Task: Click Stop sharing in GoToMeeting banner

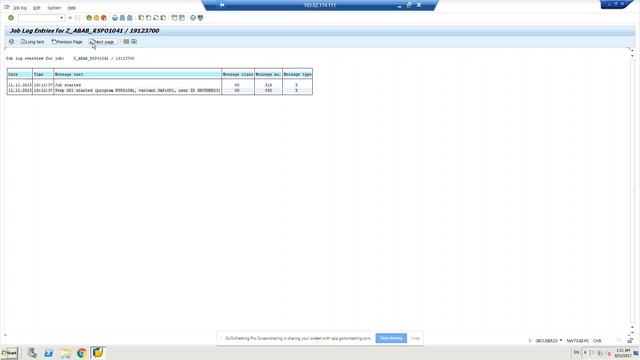Action: 391,338
